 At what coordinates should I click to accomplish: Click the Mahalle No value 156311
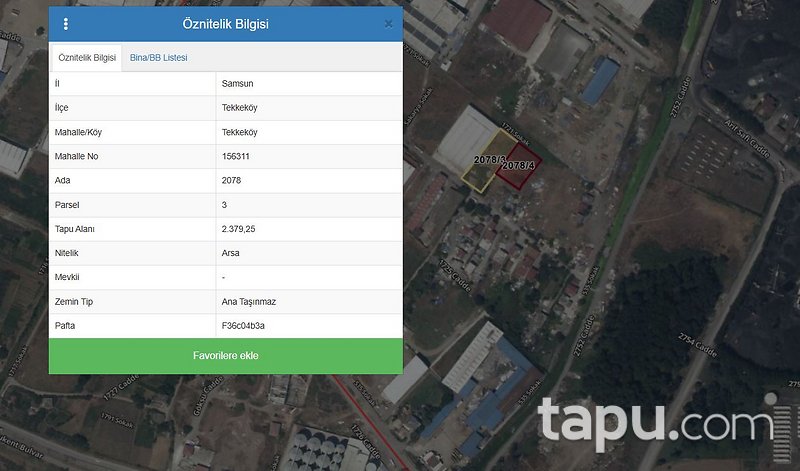(236, 156)
